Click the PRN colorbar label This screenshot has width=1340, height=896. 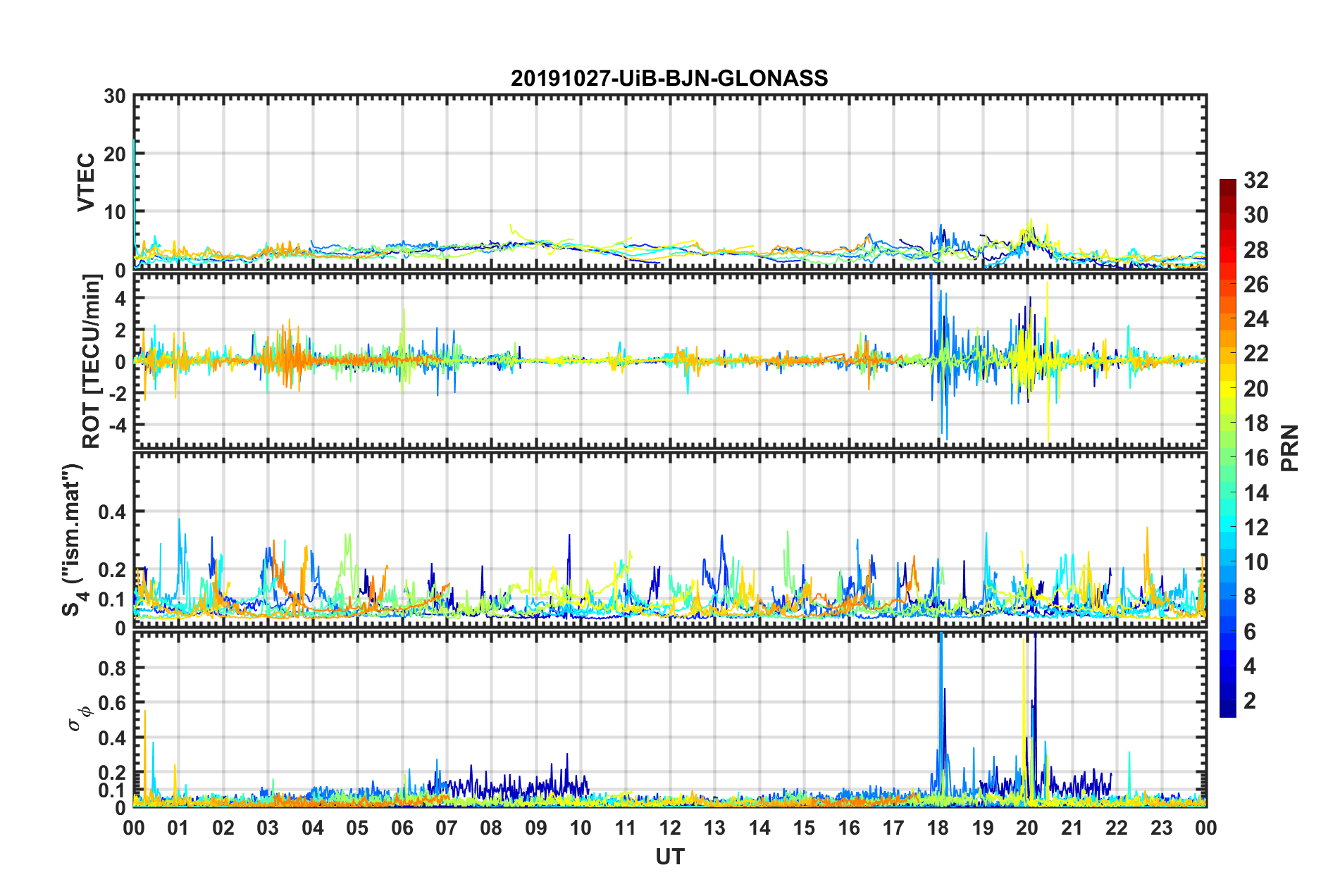[x=1290, y=448]
